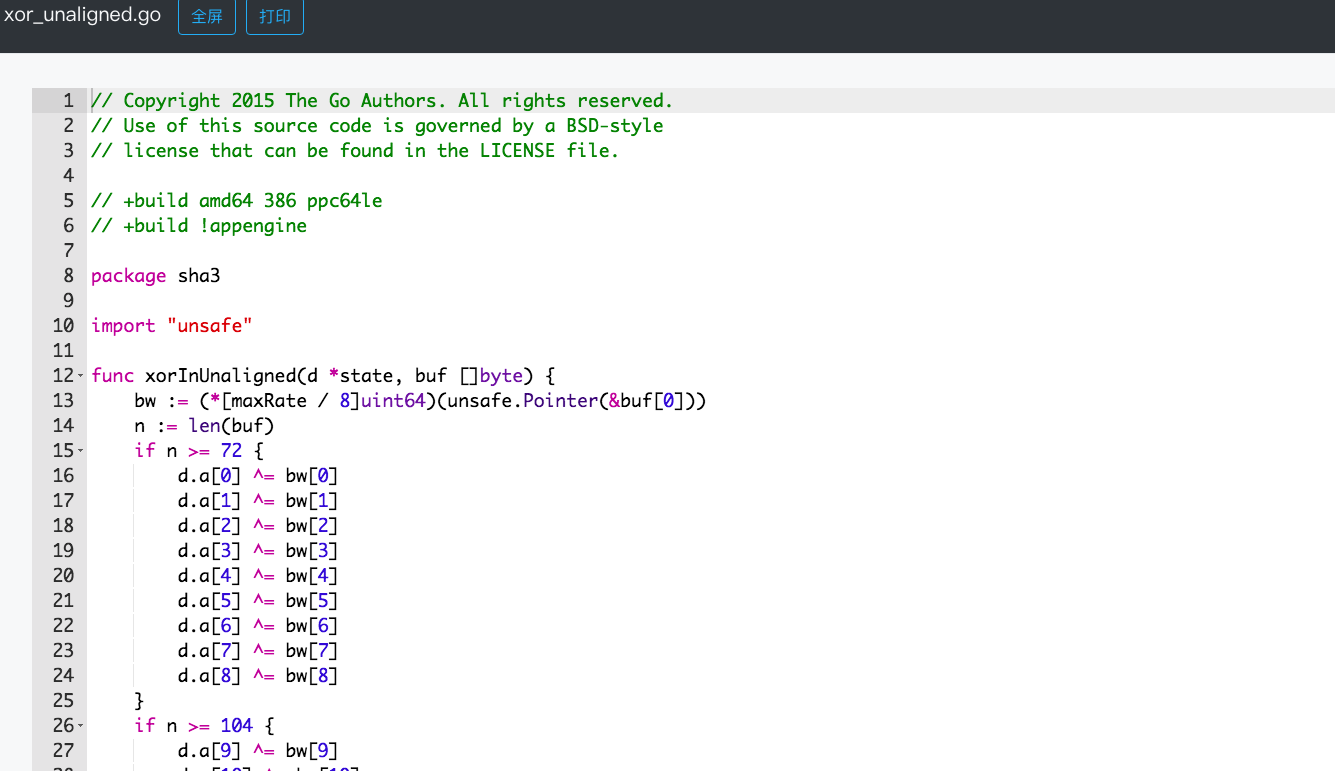This screenshot has height=771, width=1335.
Task: Click line number 25 in gutter
Action: click(x=63, y=701)
